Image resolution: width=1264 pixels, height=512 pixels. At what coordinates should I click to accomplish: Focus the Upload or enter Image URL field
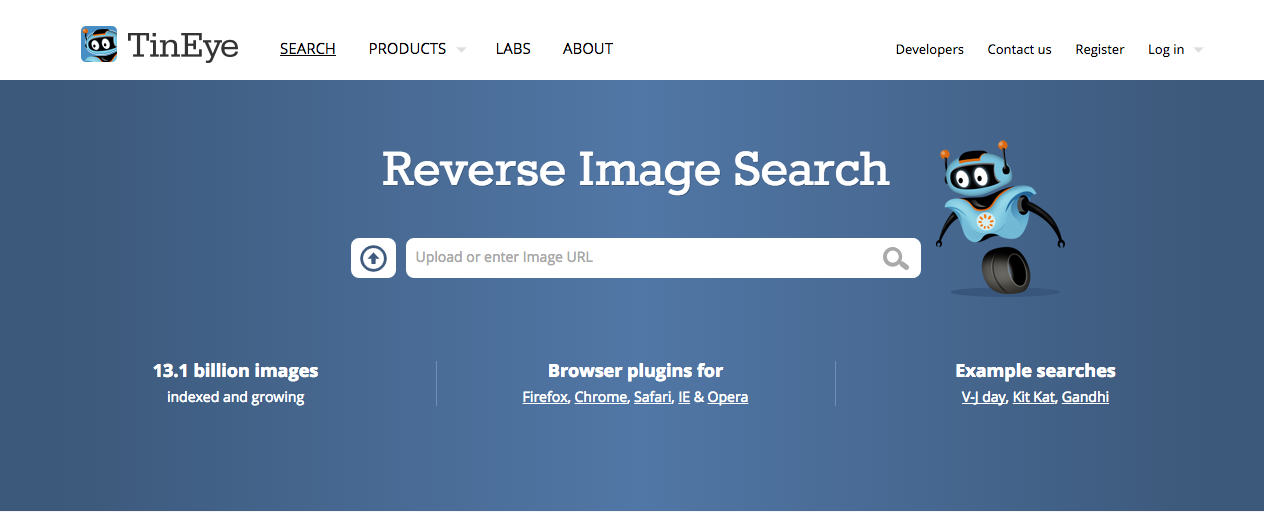click(640, 258)
